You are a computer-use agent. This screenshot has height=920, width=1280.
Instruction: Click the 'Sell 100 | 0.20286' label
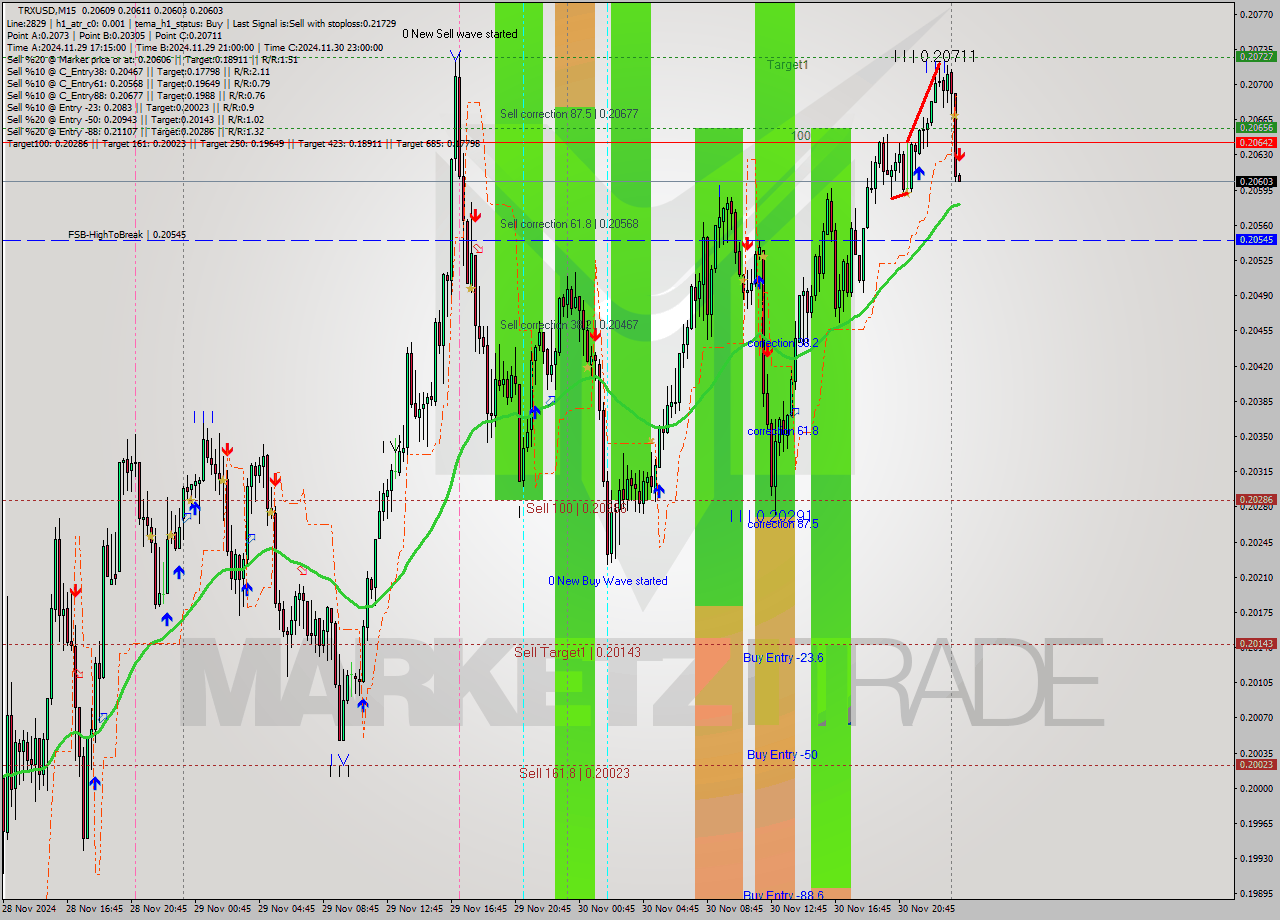577,508
